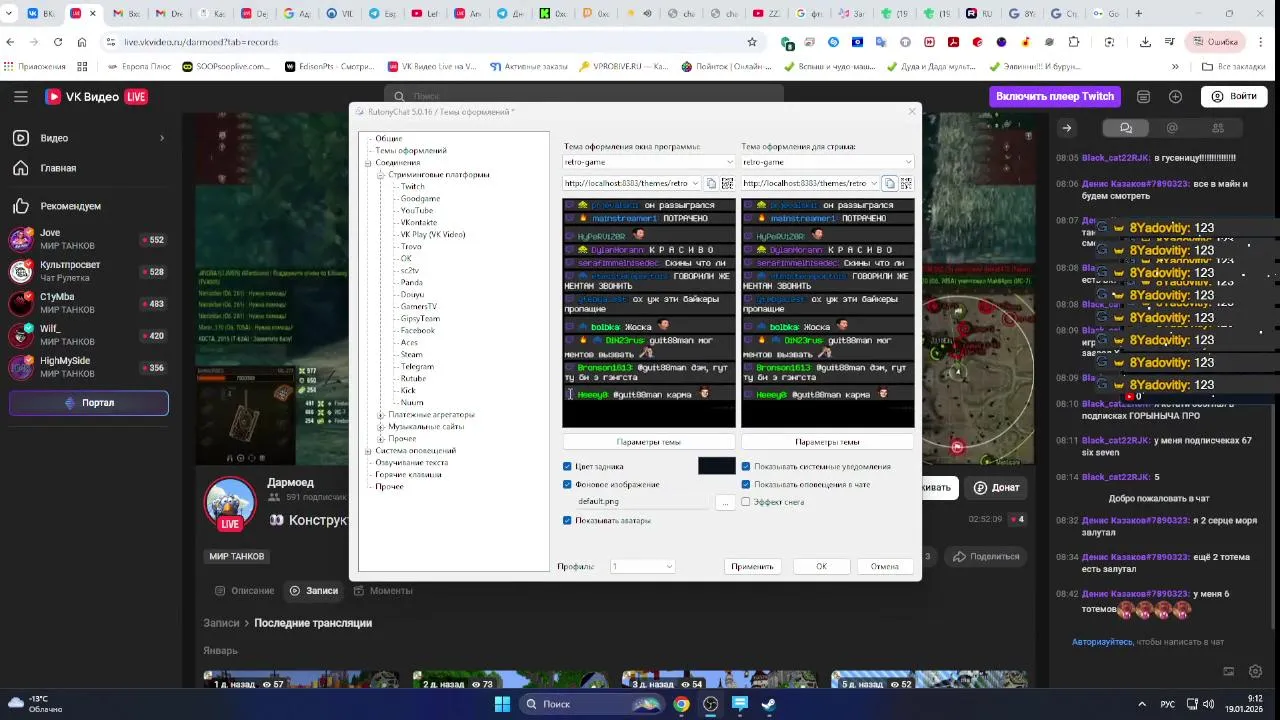
Task: Enable the Эффект снега checkbox
Action: tap(746, 502)
